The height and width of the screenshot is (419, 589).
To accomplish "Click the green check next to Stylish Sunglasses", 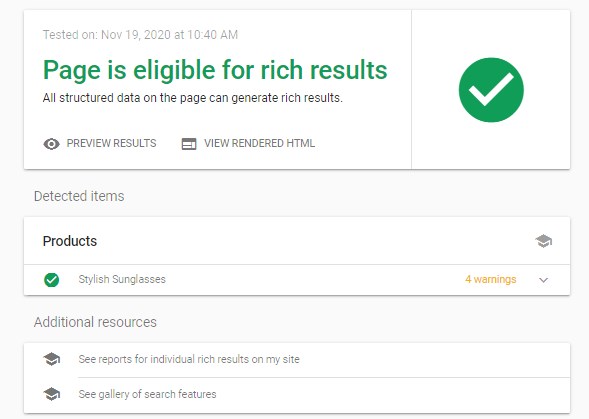I will 51,280.
